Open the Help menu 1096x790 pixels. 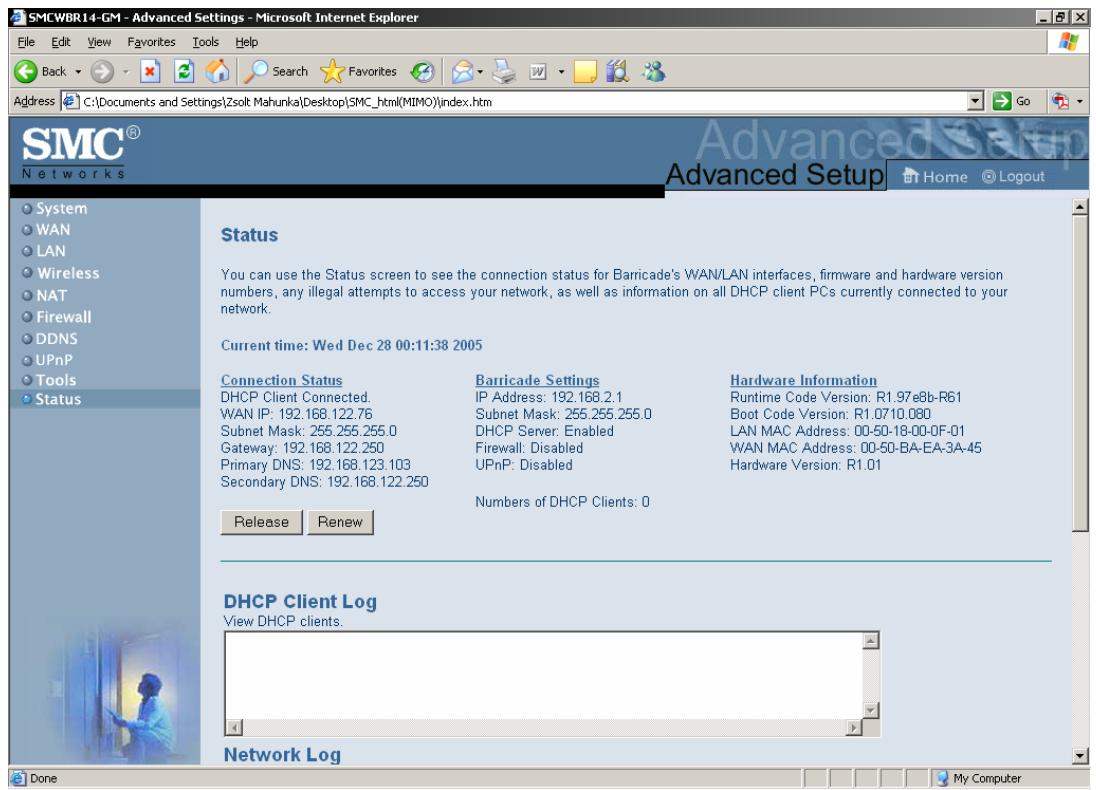[x=246, y=42]
